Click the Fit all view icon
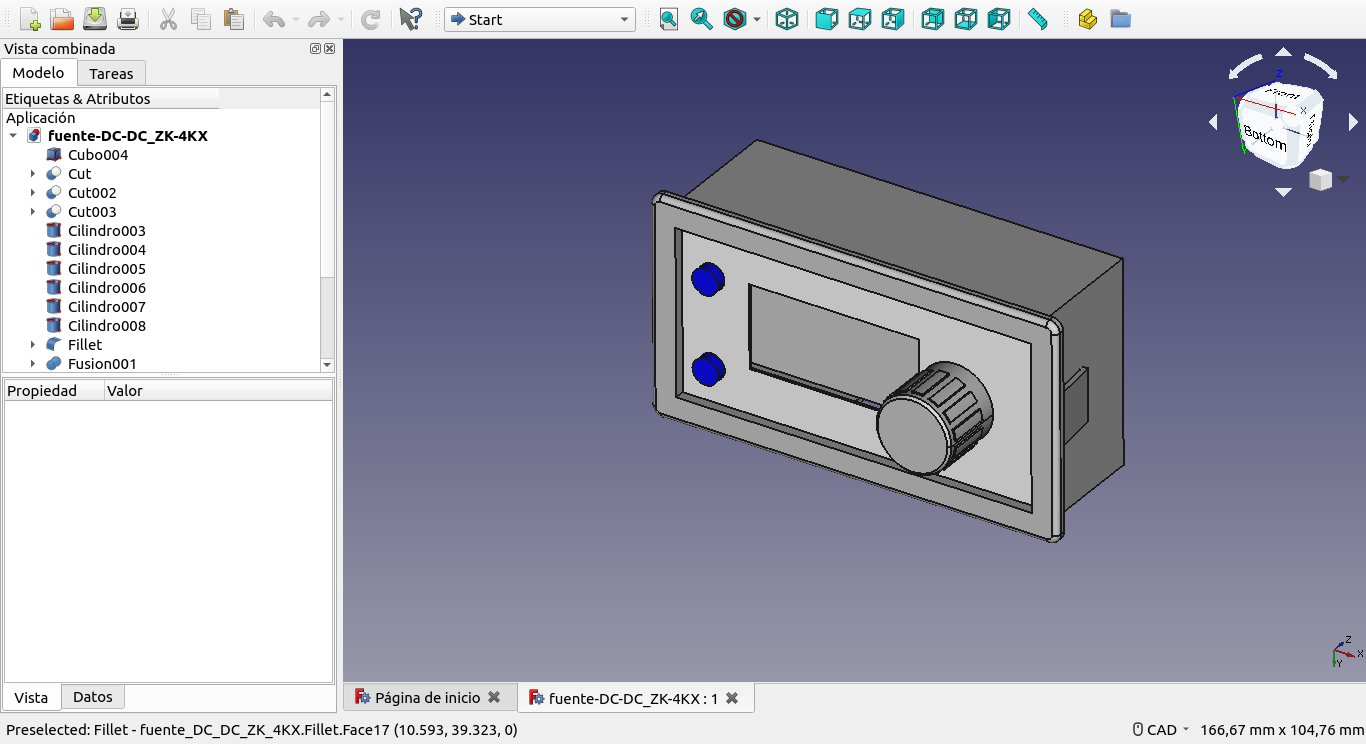1366x744 pixels. coord(668,19)
